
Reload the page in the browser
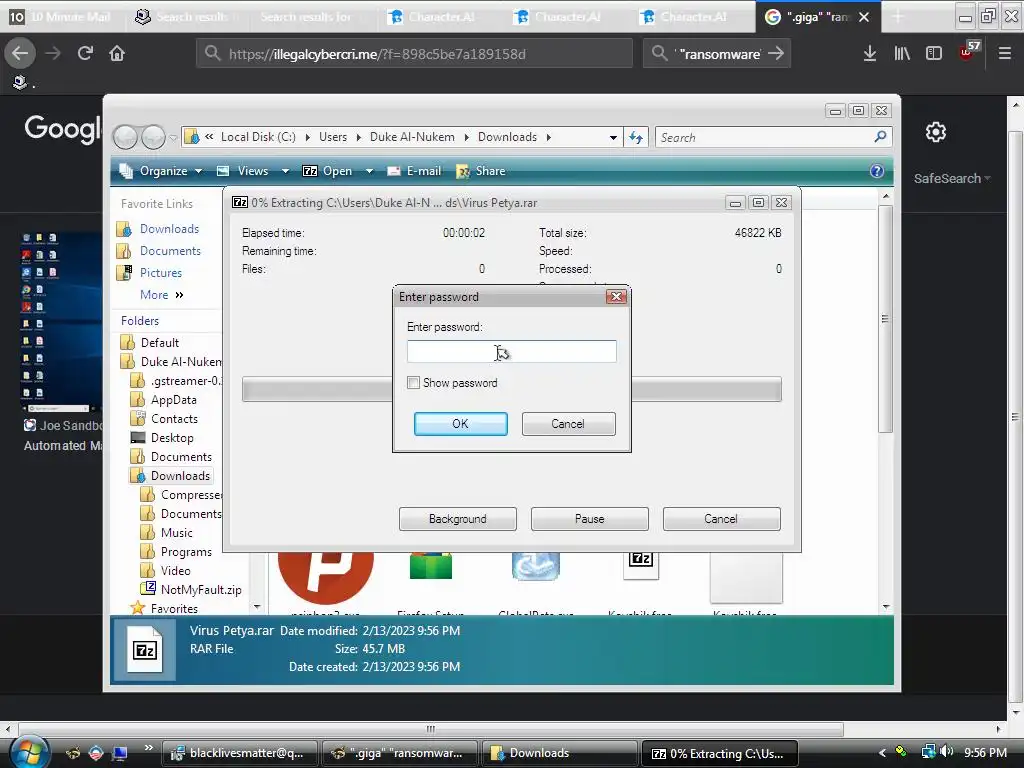[x=85, y=53]
